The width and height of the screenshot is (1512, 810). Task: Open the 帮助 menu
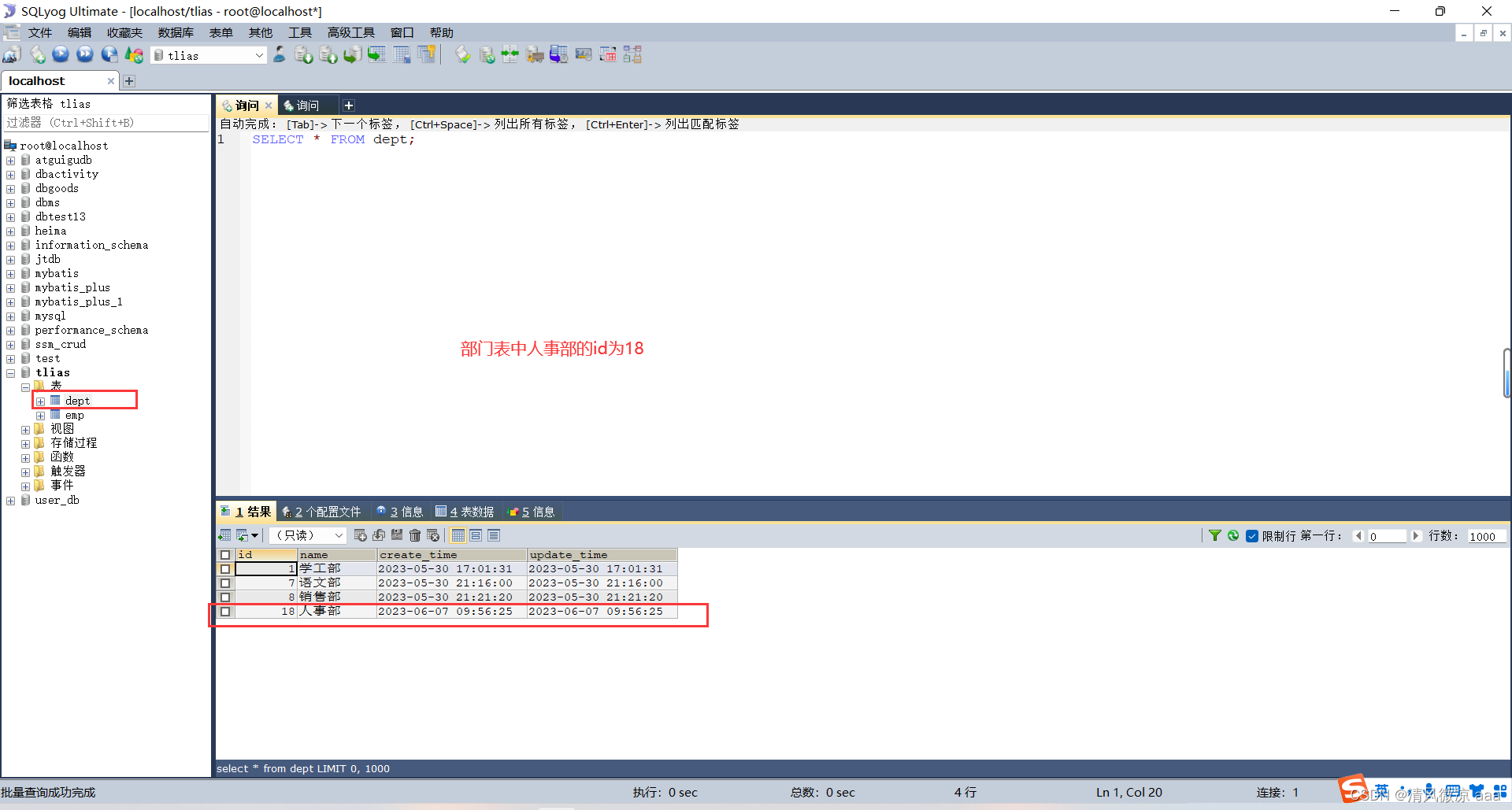click(x=441, y=32)
